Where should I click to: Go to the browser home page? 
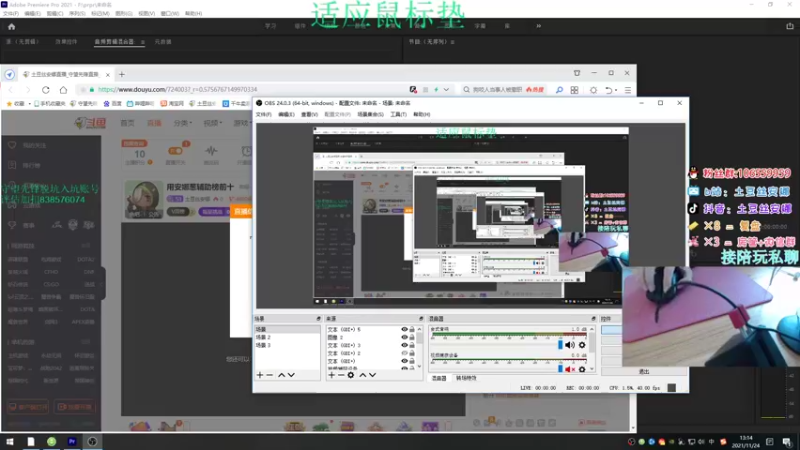coord(63,90)
